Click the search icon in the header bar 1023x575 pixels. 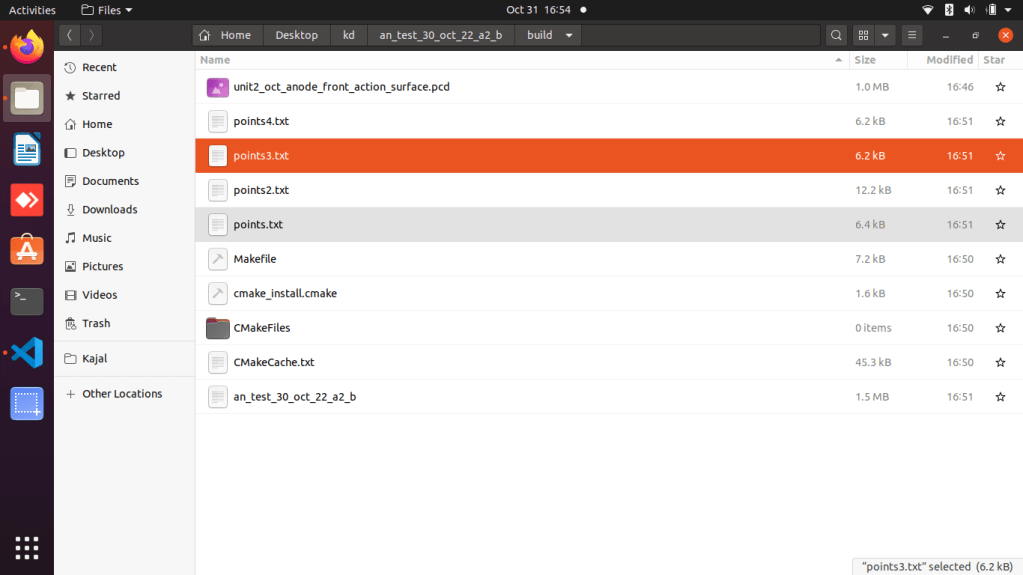(x=836, y=35)
